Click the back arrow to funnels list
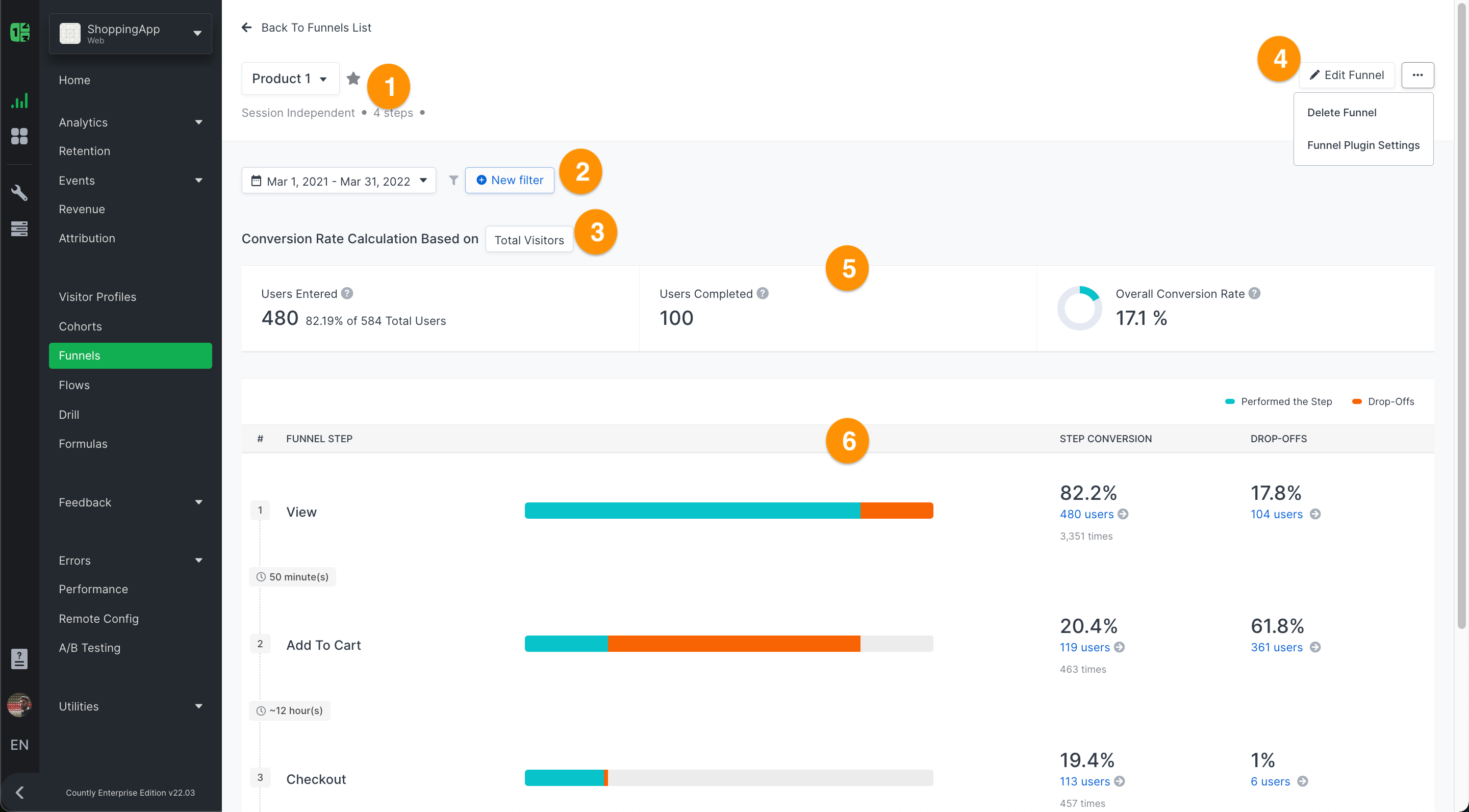This screenshot has width=1469, height=812. 246,28
